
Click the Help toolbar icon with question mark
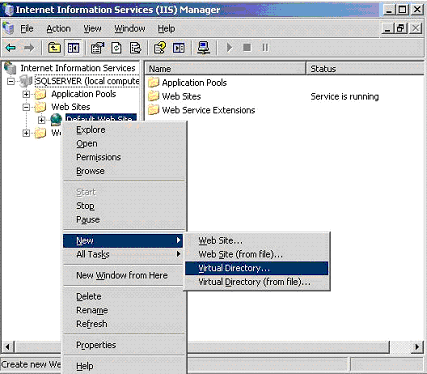click(159, 48)
